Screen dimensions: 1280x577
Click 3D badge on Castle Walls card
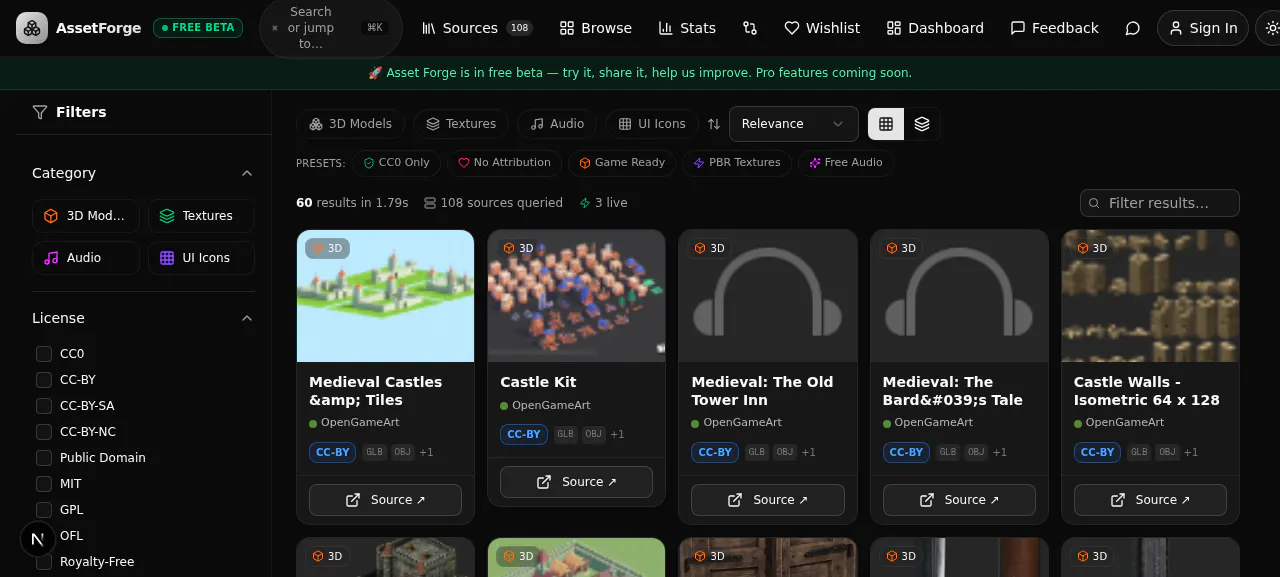click(1092, 248)
